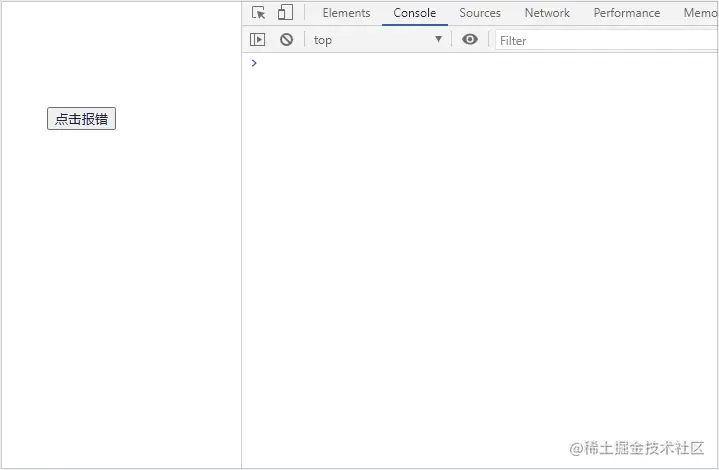Clear the console with the ban icon
Viewport: 719px width, 470px height.
[x=287, y=39]
